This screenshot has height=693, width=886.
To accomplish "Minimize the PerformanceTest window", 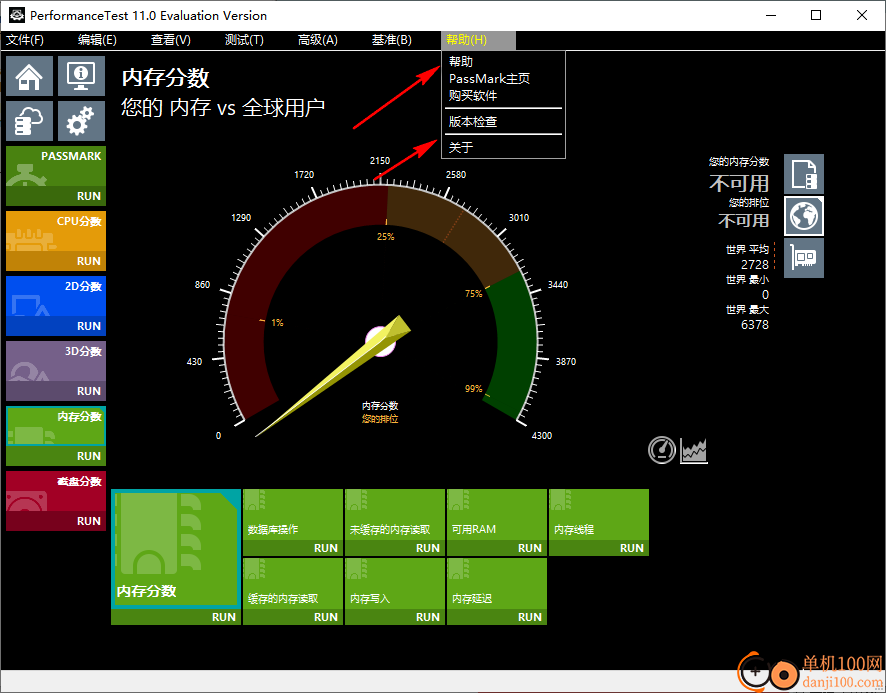I will click(772, 15).
